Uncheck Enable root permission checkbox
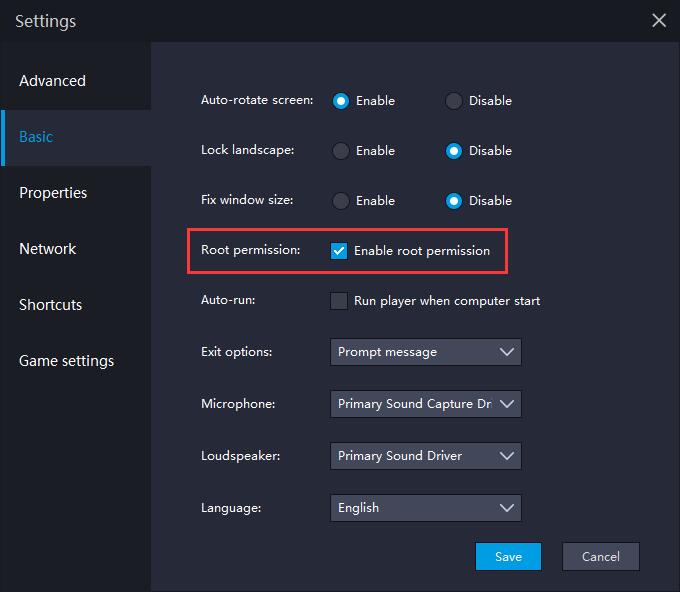The height and width of the screenshot is (592, 680). click(x=339, y=251)
